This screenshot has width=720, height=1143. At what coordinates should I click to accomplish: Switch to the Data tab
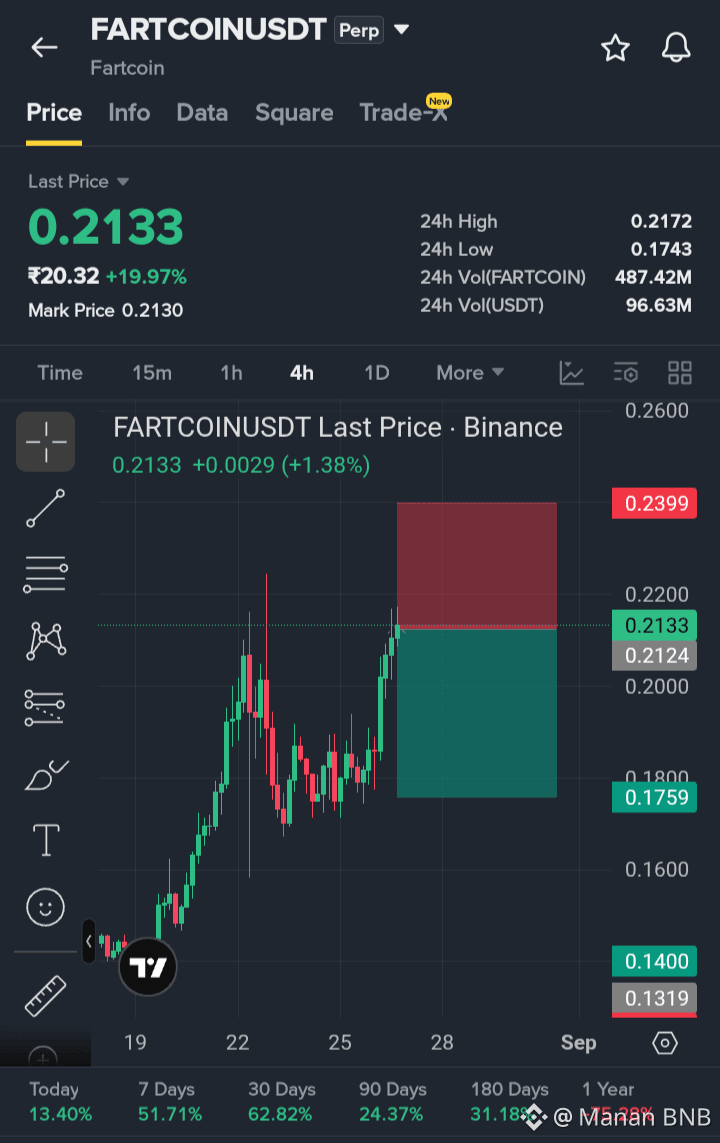202,113
